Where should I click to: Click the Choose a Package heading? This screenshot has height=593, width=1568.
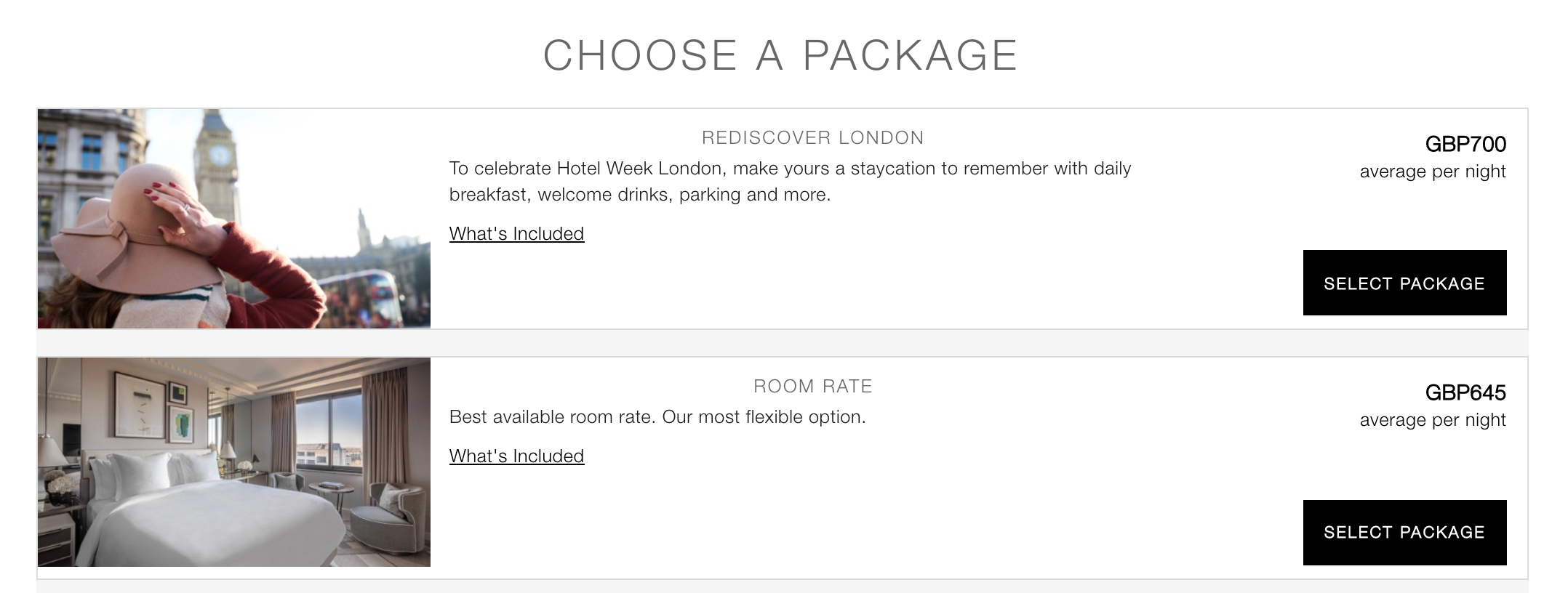click(x=780, y=55)
